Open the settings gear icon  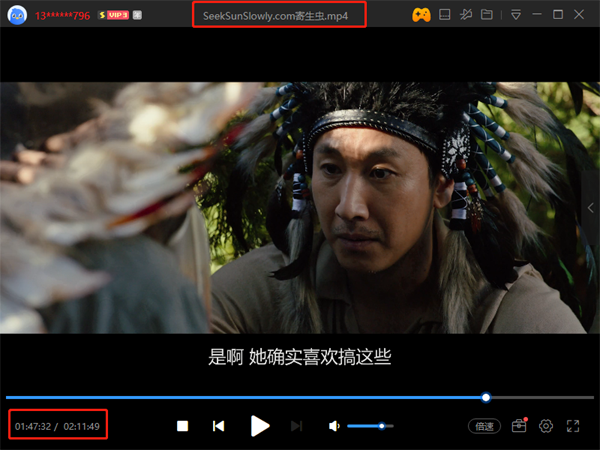tap(546, 426)
